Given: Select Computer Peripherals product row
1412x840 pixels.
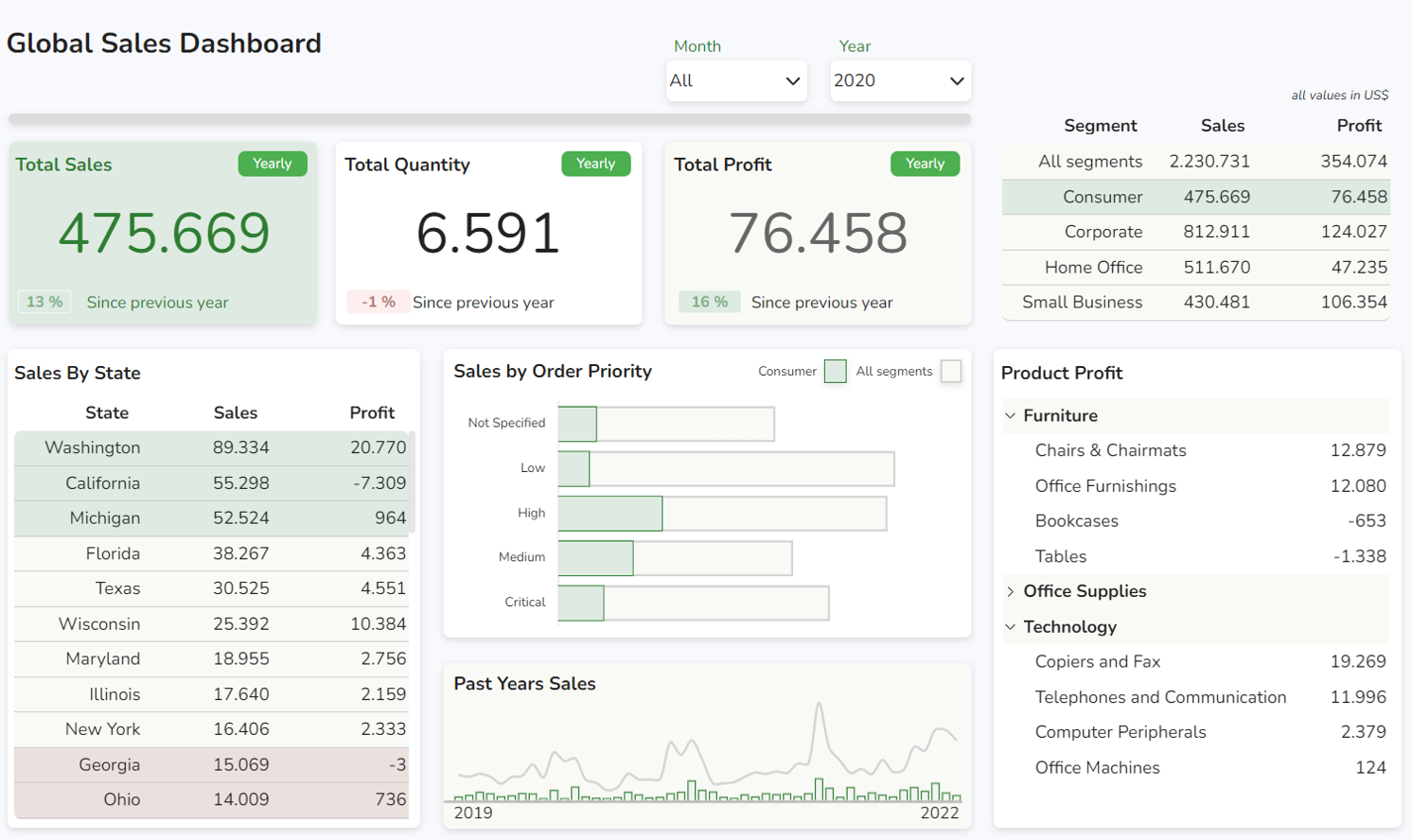Looking at the screenshot, I should [x=1196, y=732].
